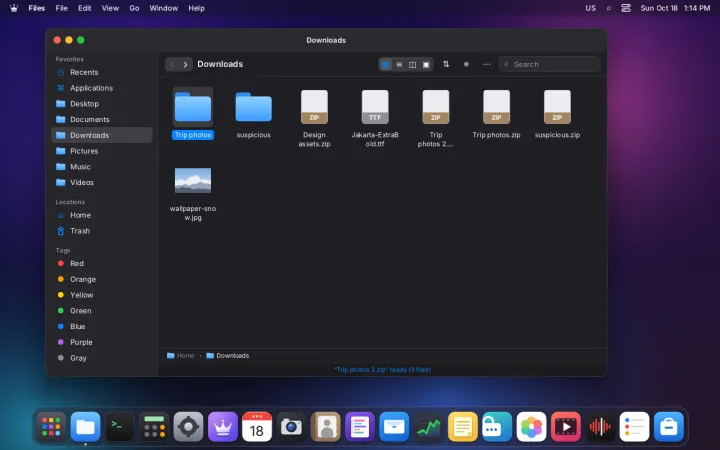The height and width of the screenshot is (450, 720).
Task: Open Pictures in the sidebar
Action: (101, 151)
